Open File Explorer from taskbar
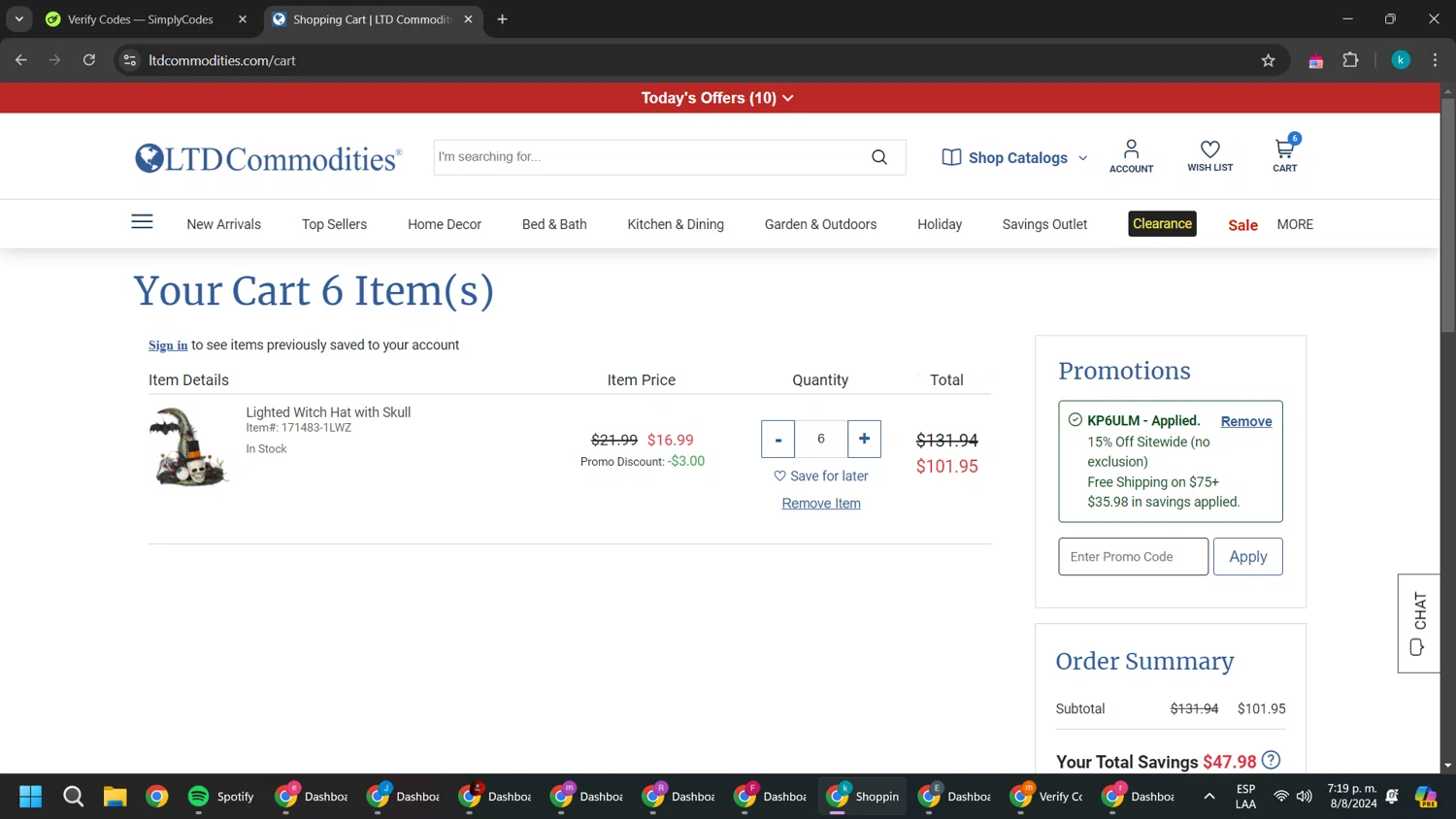The width and height of the screenshot is (1456, 819). pos(115,797)
